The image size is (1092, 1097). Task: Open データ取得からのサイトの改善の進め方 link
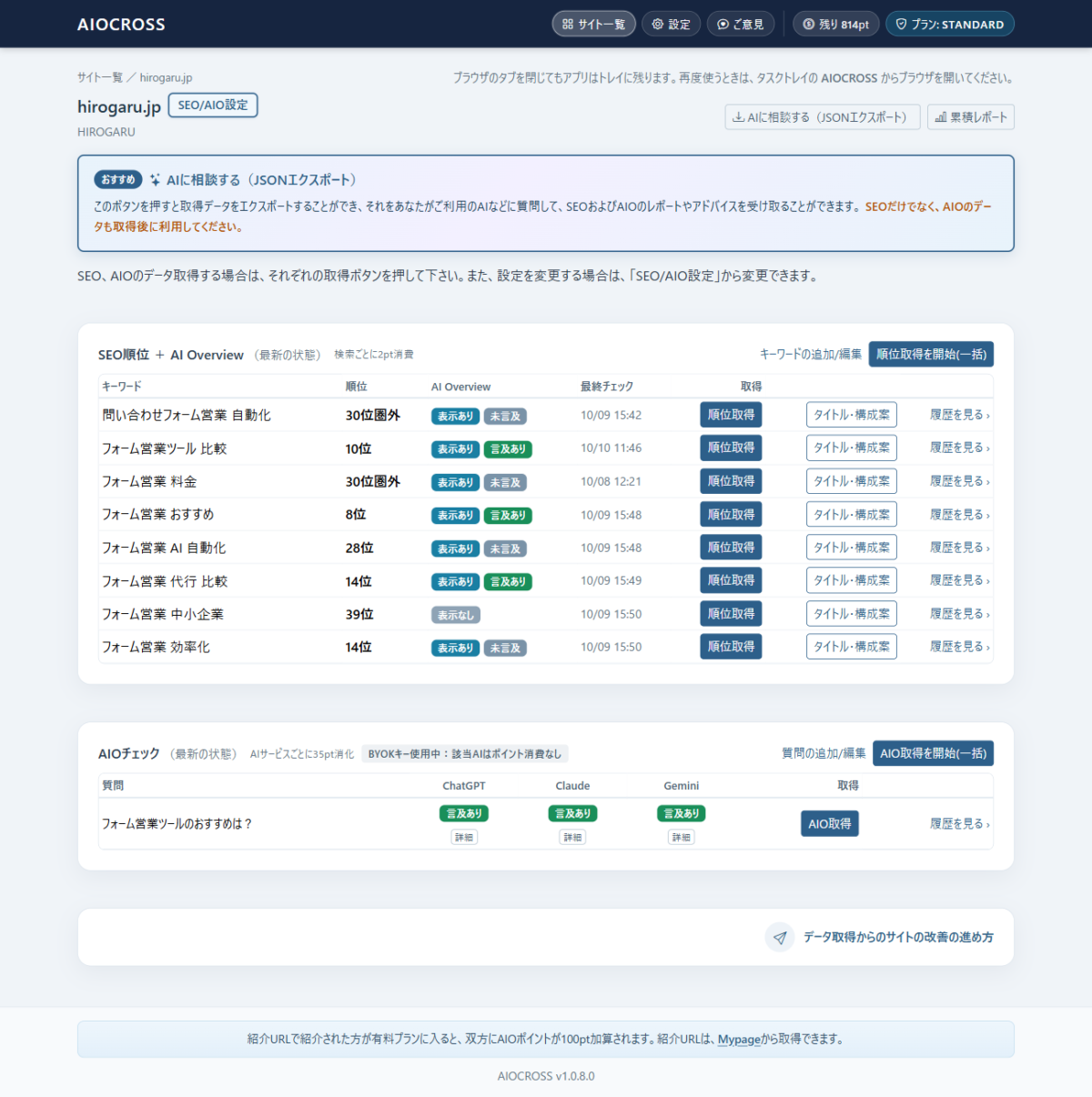pos(898,938)
